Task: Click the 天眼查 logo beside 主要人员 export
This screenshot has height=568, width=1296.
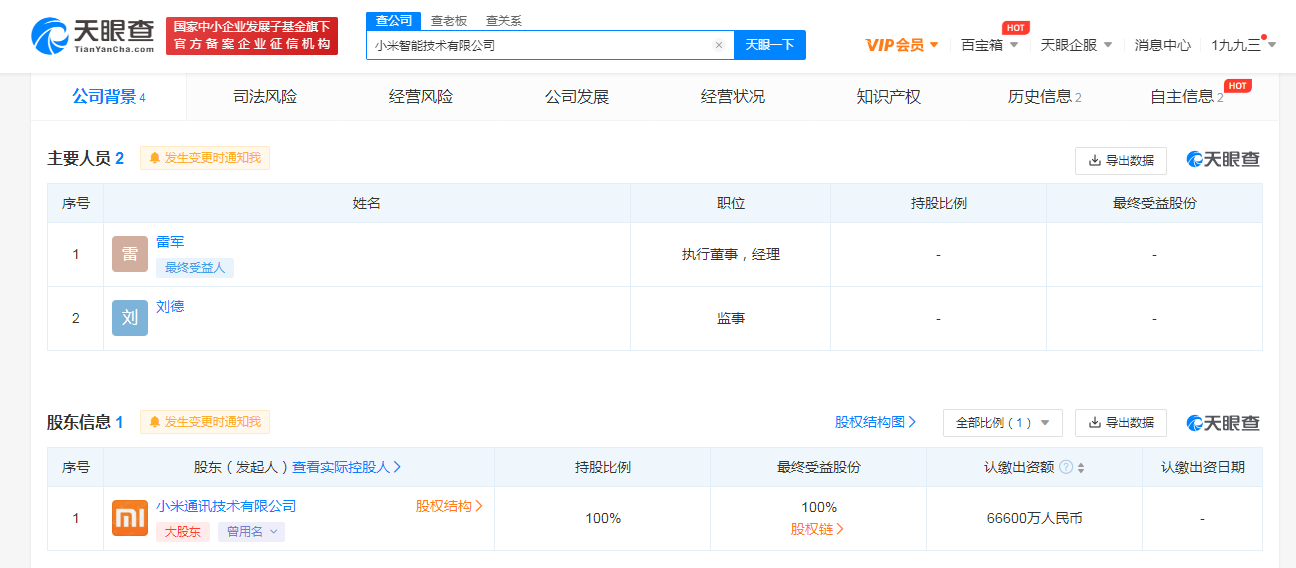Action: point(1223,160)
